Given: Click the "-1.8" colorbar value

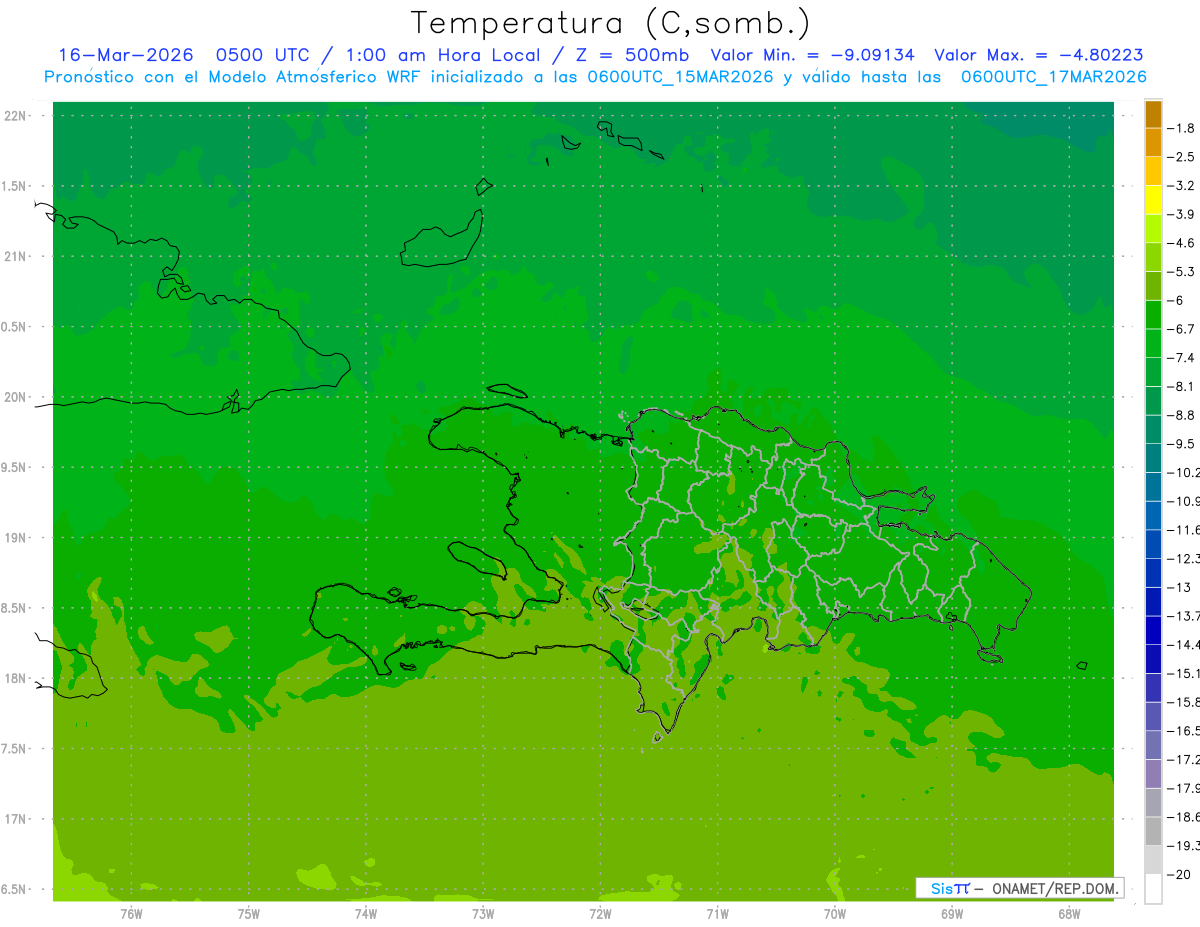Looking at the screenshot, I should (x=1181, y=128).
